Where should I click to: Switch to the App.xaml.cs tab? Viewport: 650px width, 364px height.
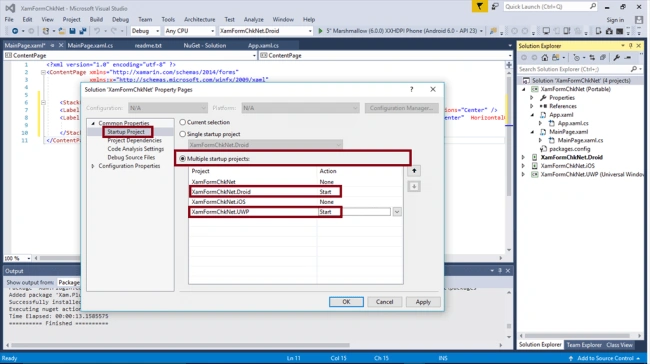(263, 46)
